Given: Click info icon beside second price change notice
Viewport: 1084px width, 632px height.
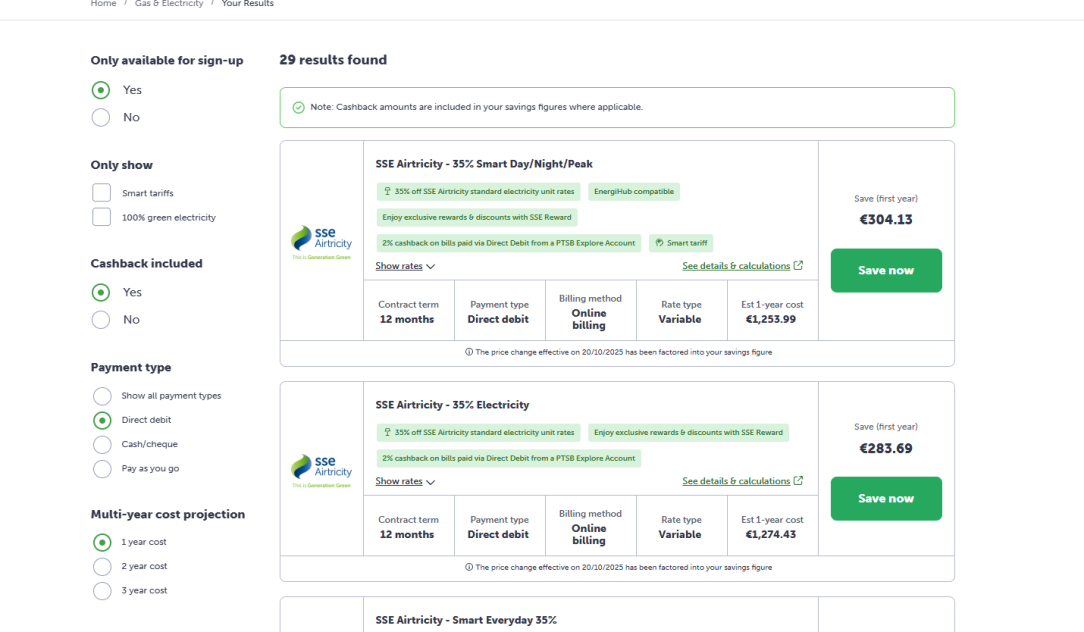Looking at the screenshot, I should (x=469, y=567).
